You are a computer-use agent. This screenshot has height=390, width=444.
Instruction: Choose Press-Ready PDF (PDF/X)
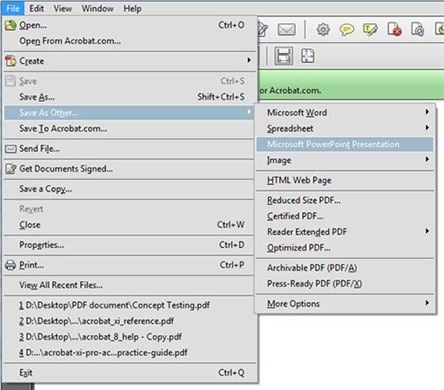345,284
